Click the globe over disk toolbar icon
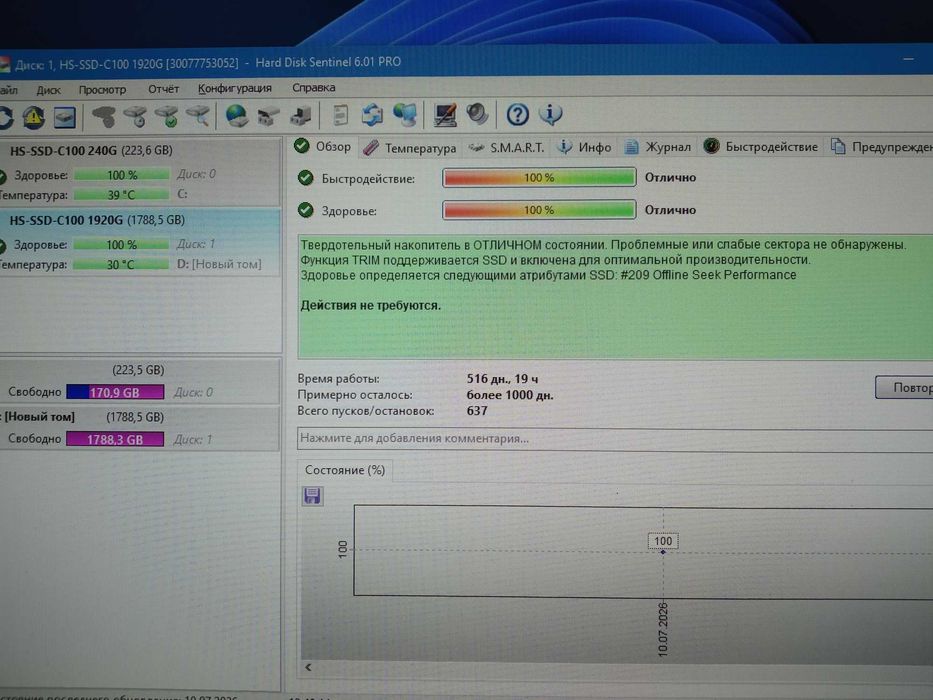933x700 pixels. 237,115
